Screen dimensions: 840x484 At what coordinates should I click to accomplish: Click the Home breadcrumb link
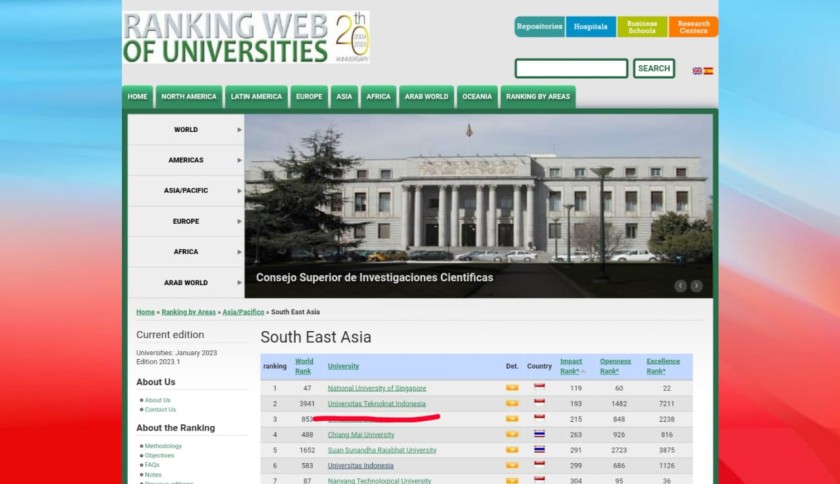[145, 312]
